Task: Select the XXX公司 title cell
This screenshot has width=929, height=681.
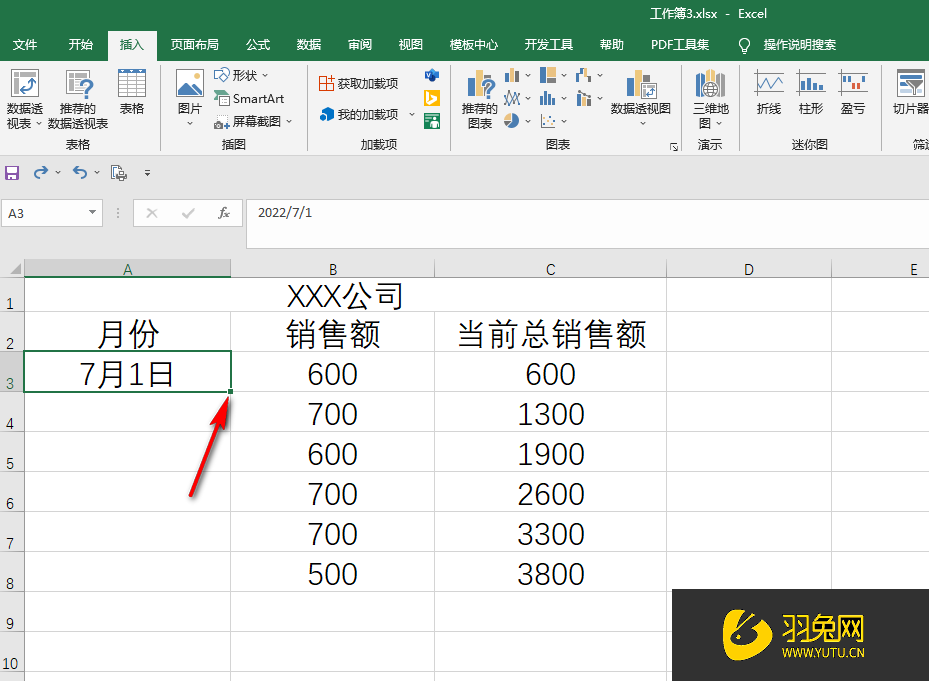Action: point(345,295)
